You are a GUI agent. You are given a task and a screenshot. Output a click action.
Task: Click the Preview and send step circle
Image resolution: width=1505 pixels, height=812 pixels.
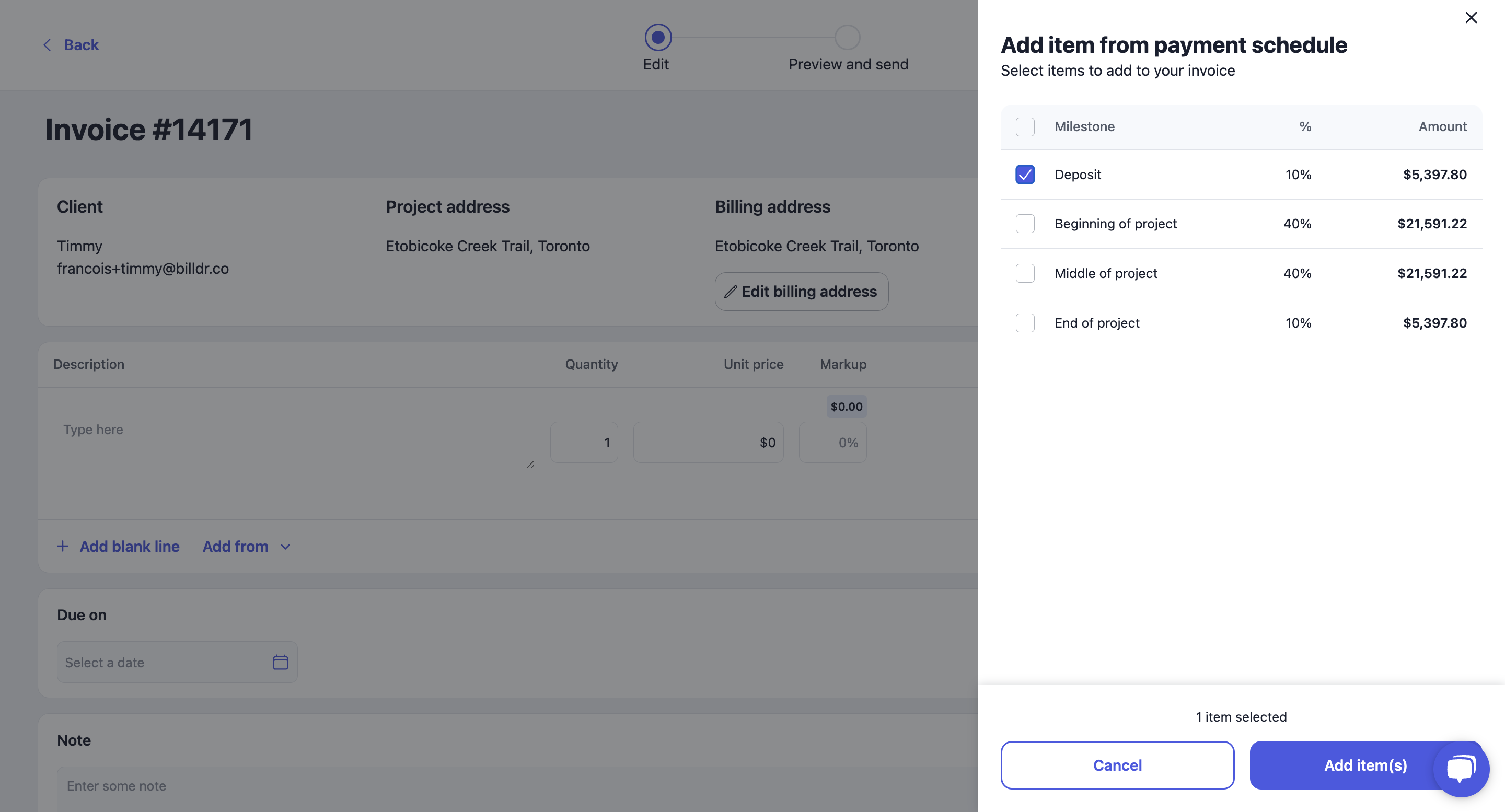[847, 38]
